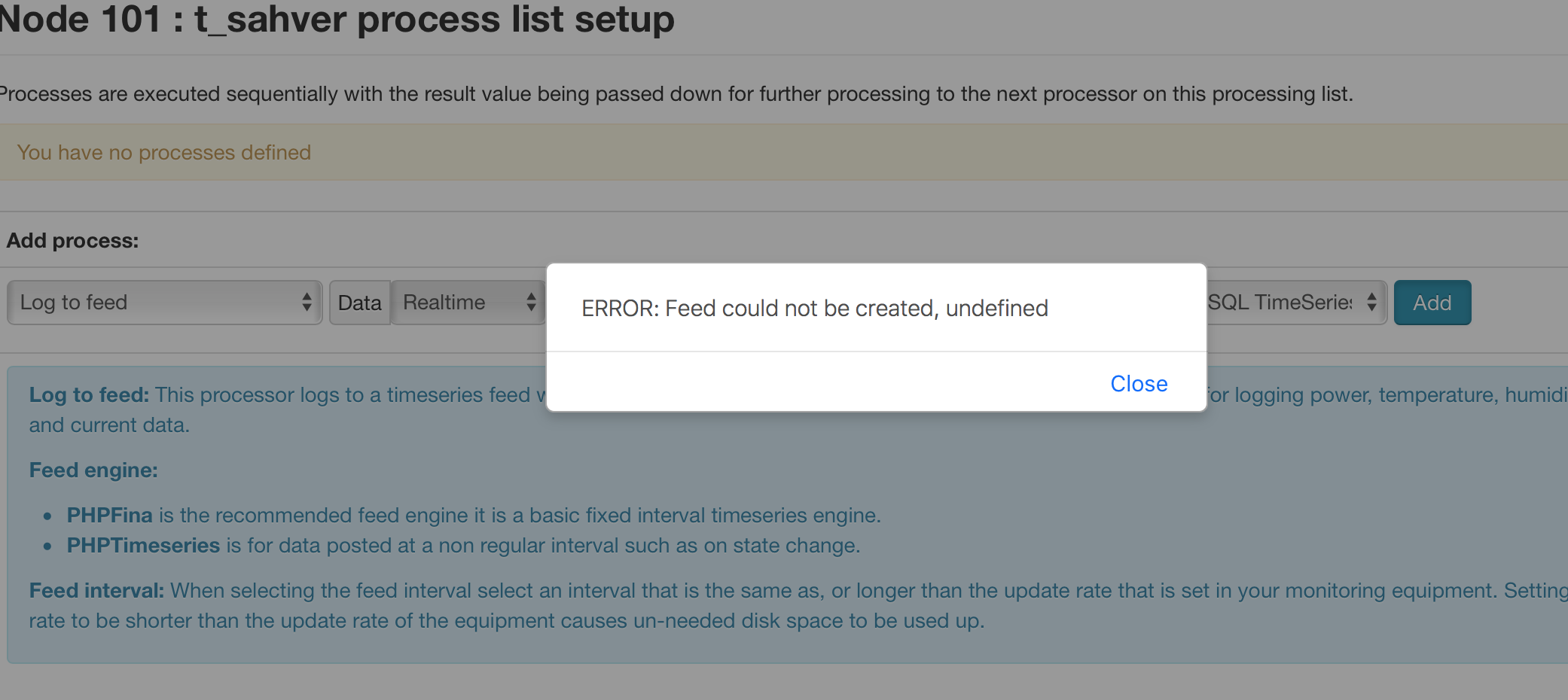Click the Feed engine heading in help box

pos(93,470)
